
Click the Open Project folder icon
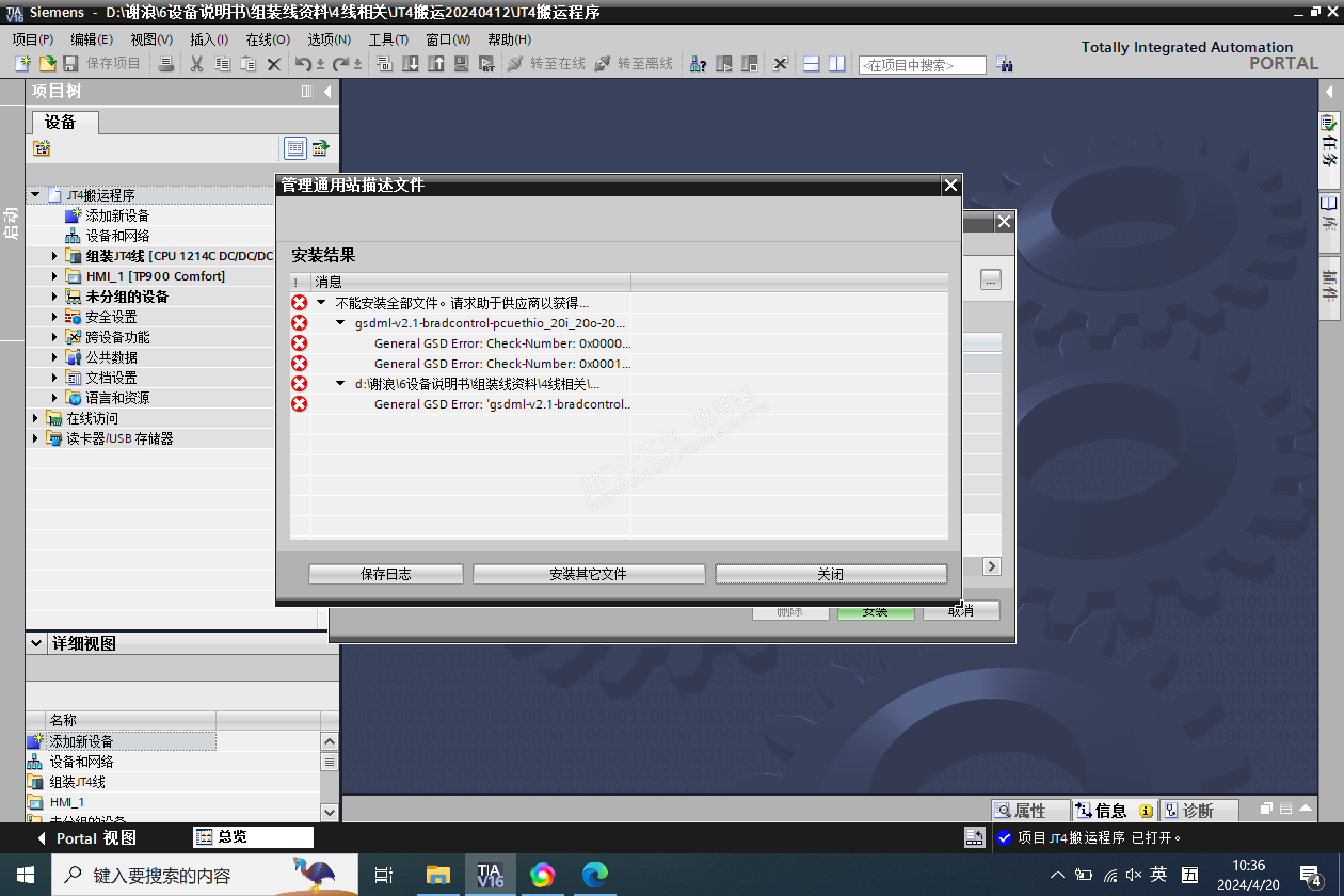pos(47,63)
